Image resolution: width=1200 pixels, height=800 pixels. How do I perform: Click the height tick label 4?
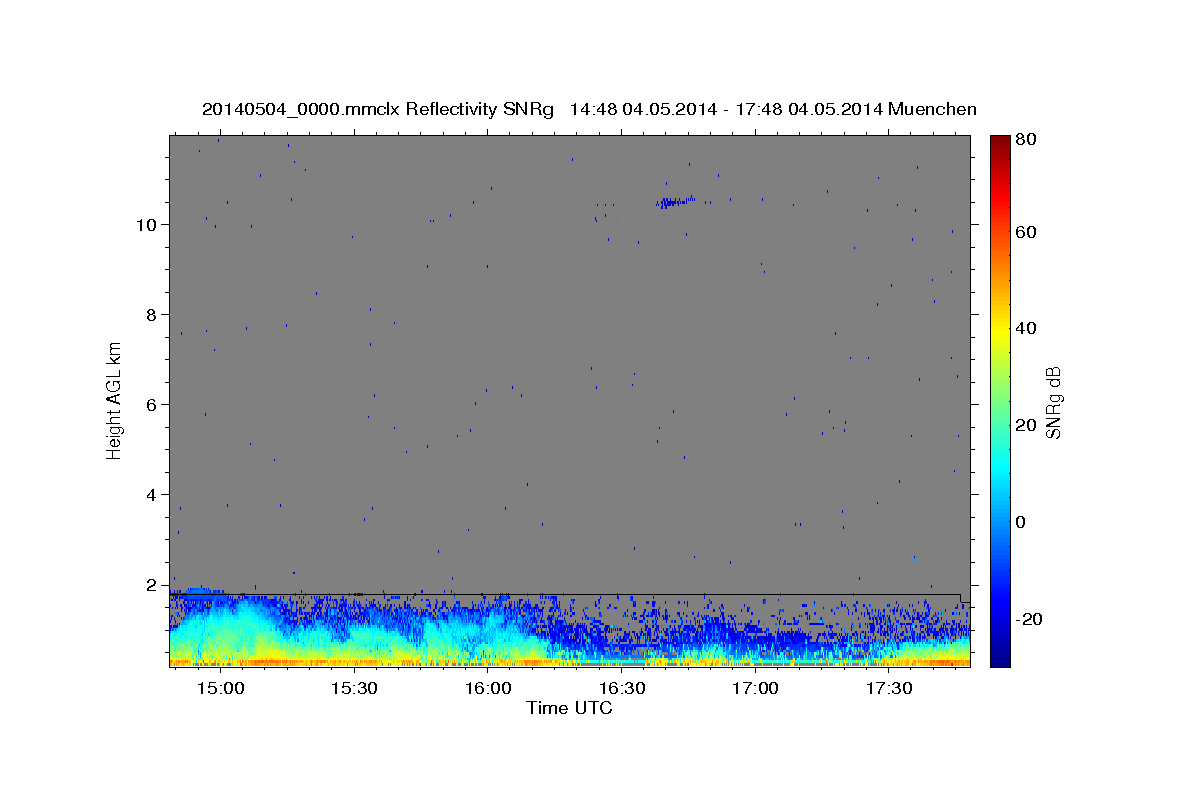pos(152,494)
